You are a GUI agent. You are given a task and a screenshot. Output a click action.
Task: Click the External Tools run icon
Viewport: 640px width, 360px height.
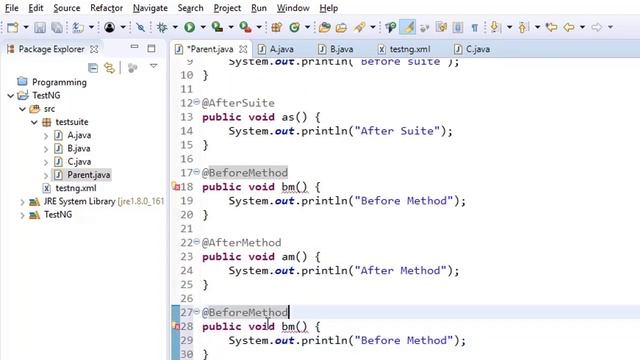[x=245, y=27]
